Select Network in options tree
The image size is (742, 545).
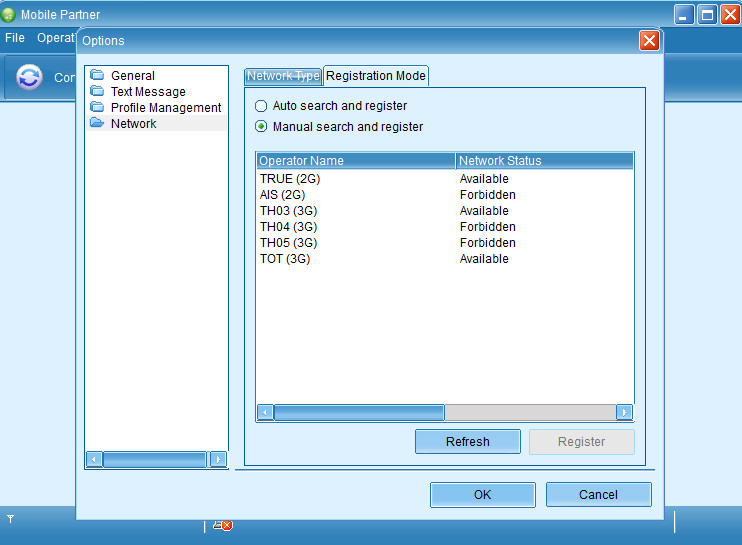click(133, 124)
